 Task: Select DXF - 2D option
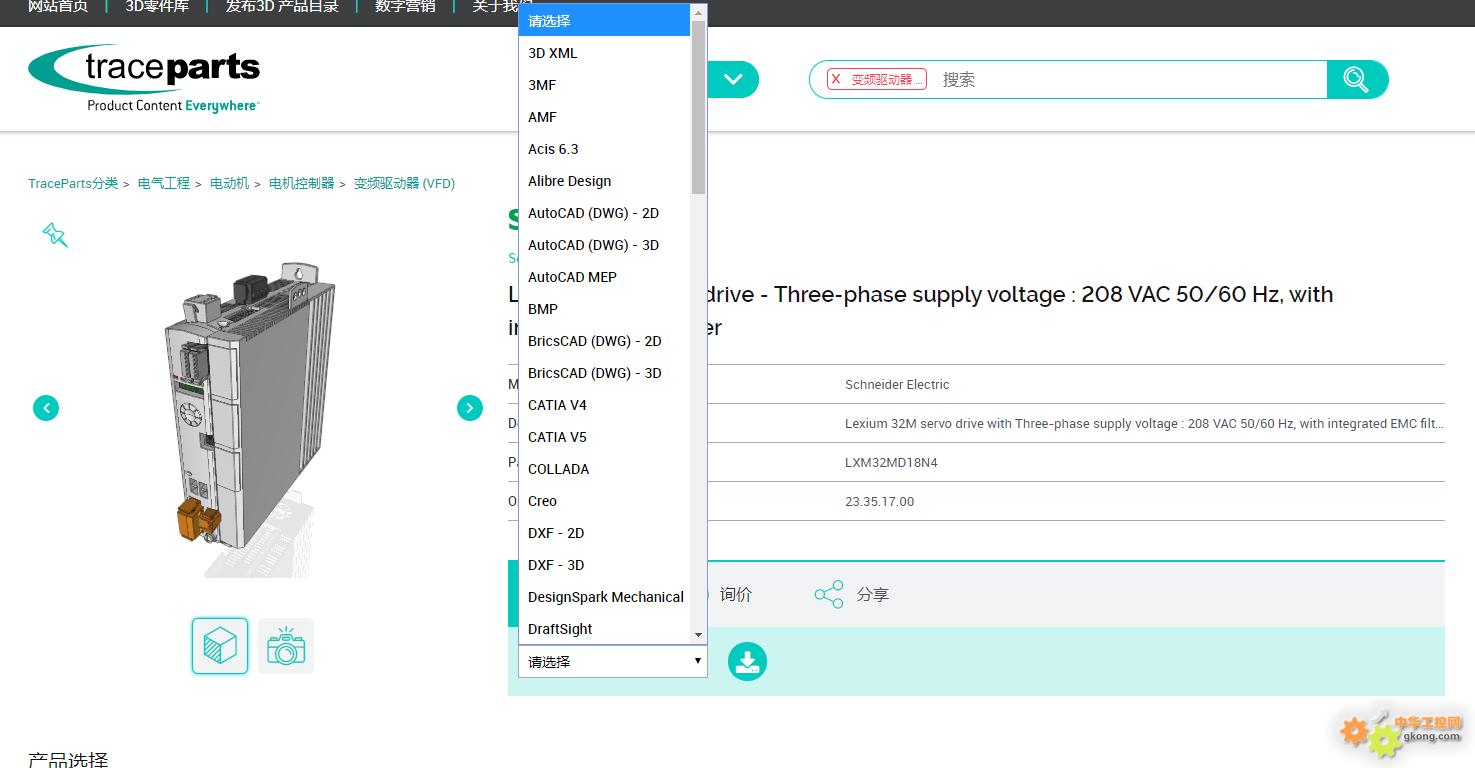(604, 533)
